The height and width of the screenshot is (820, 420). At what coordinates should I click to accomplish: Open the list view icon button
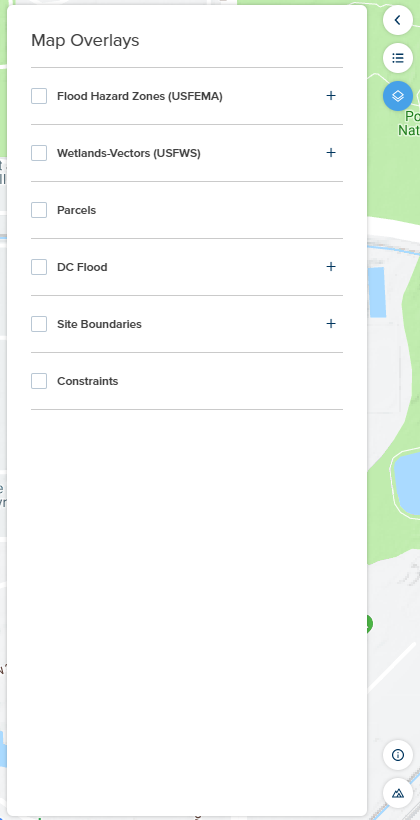tap(398, 58)
